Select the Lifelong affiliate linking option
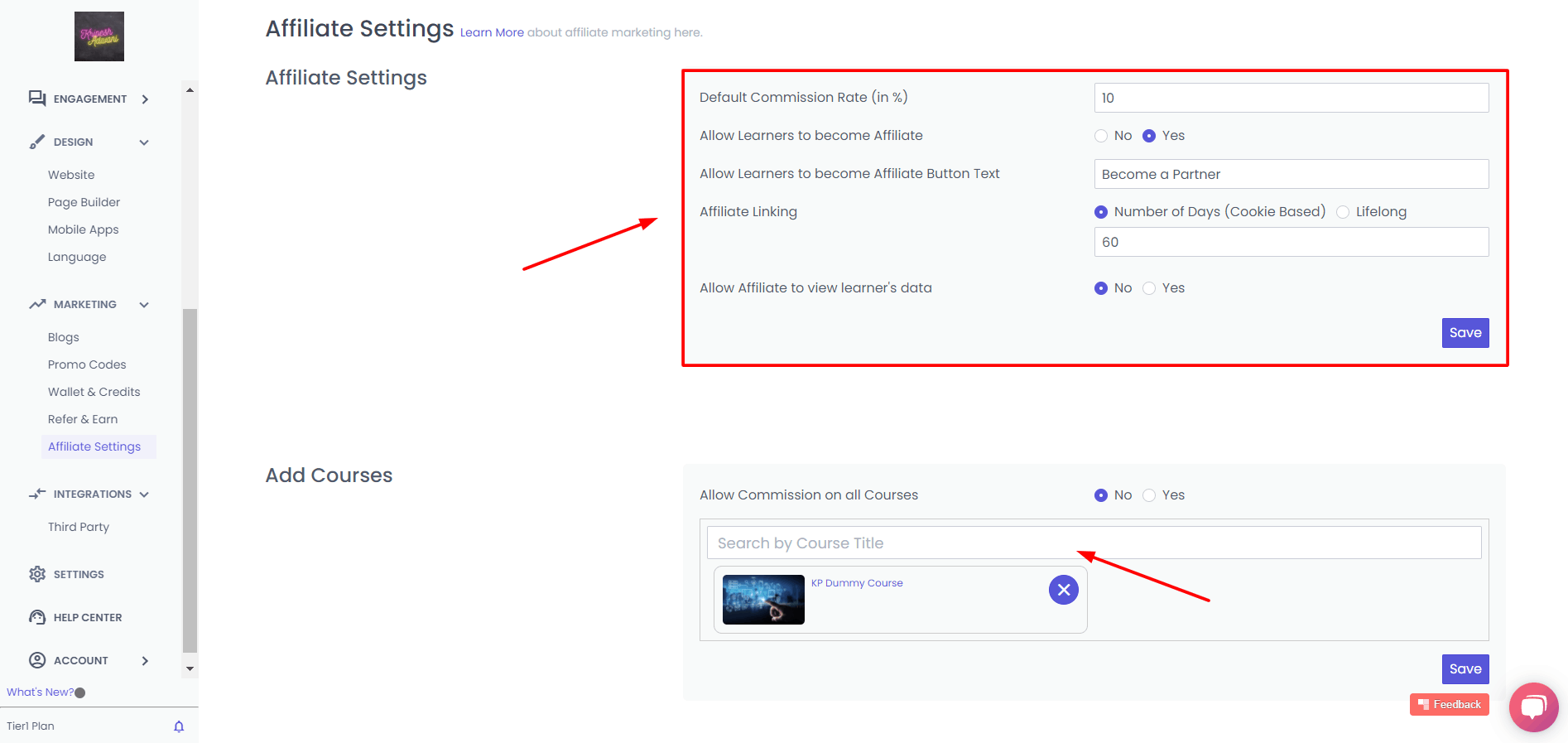Image resolution: width=1568 pixels, height=743 pixels. [x=1343, y=212]
